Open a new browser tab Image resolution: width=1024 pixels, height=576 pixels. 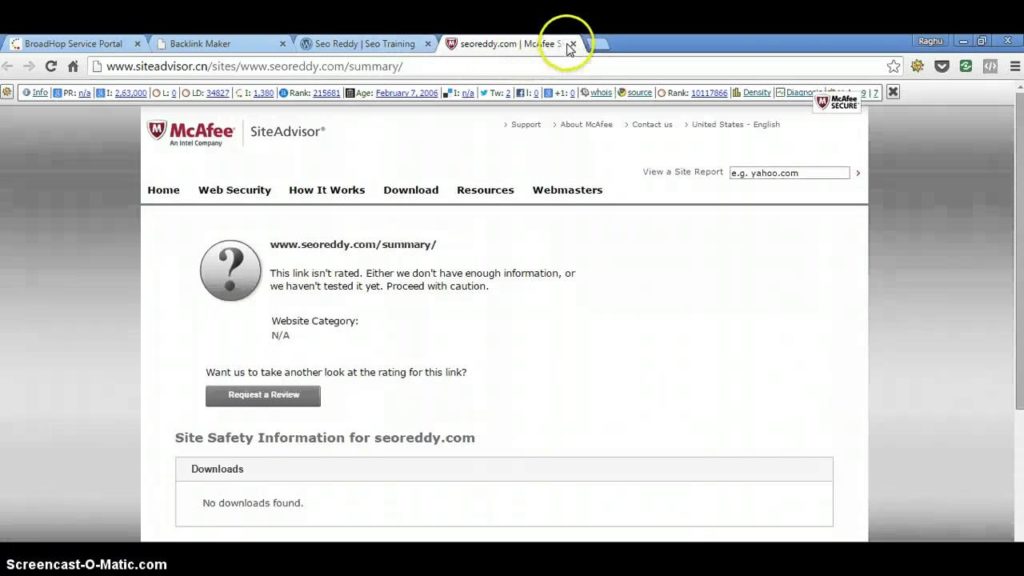tap(598, 44)
